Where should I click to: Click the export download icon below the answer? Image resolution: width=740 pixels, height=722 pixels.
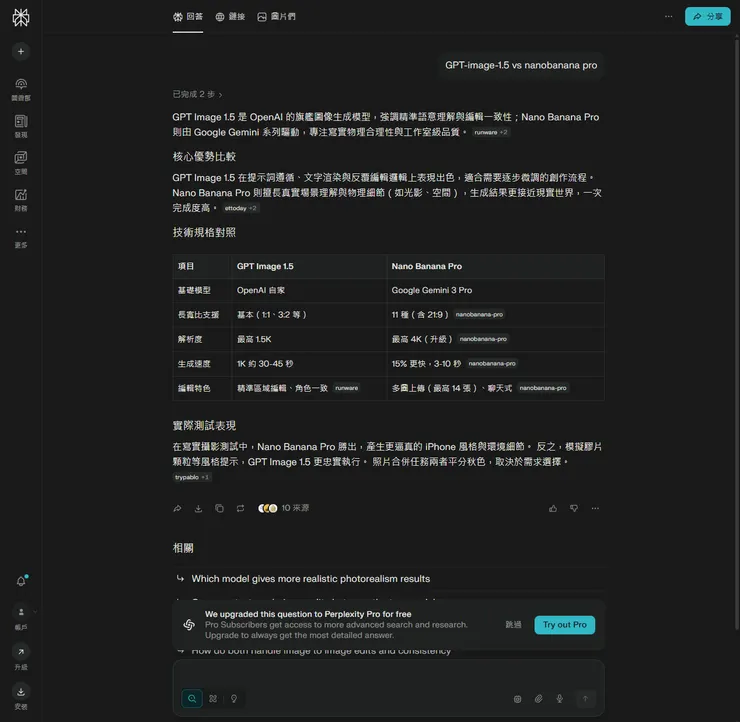pyautogui.click(x=198, y=508)
